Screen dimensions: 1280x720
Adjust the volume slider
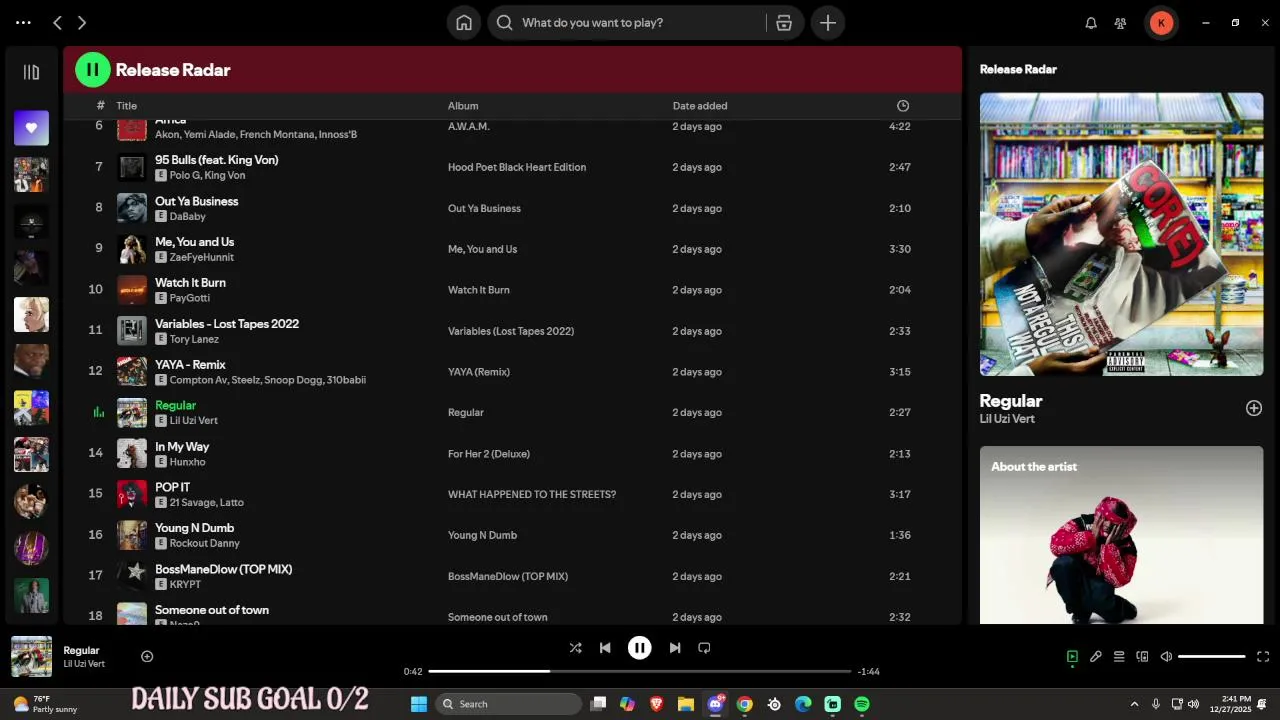[1211, 657]
